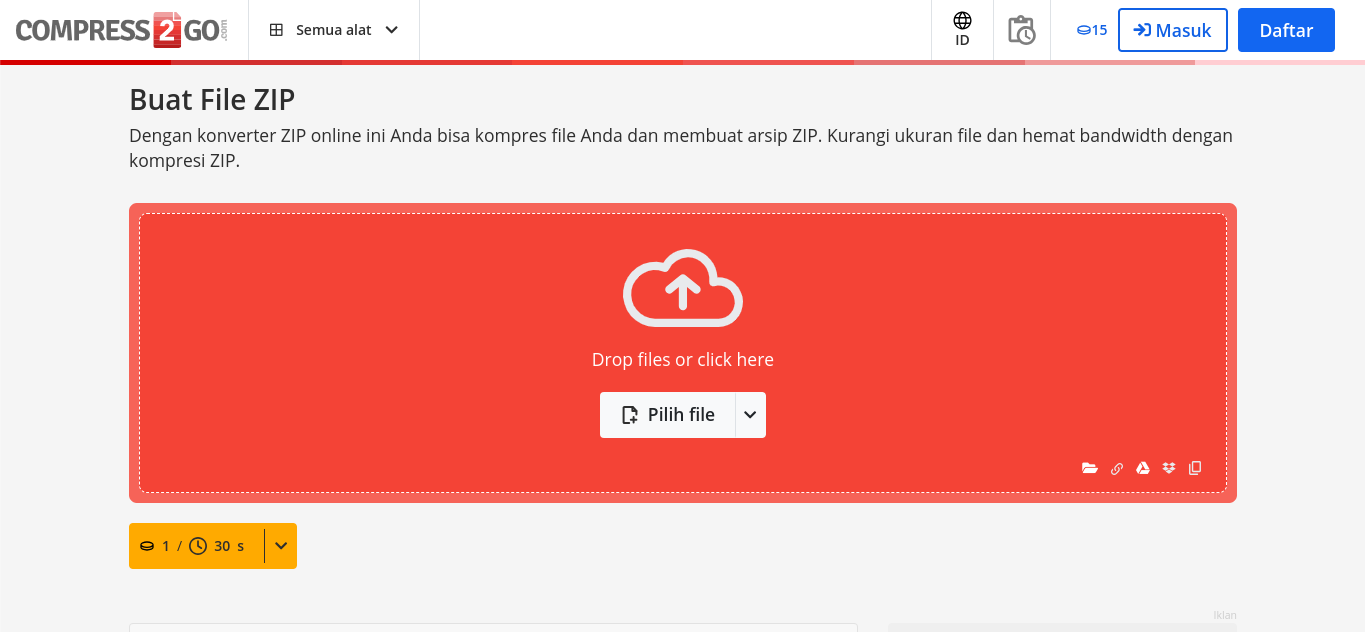1365x632 pixels.
Task: Click the cloud upload icon
Action: (683, 288)
